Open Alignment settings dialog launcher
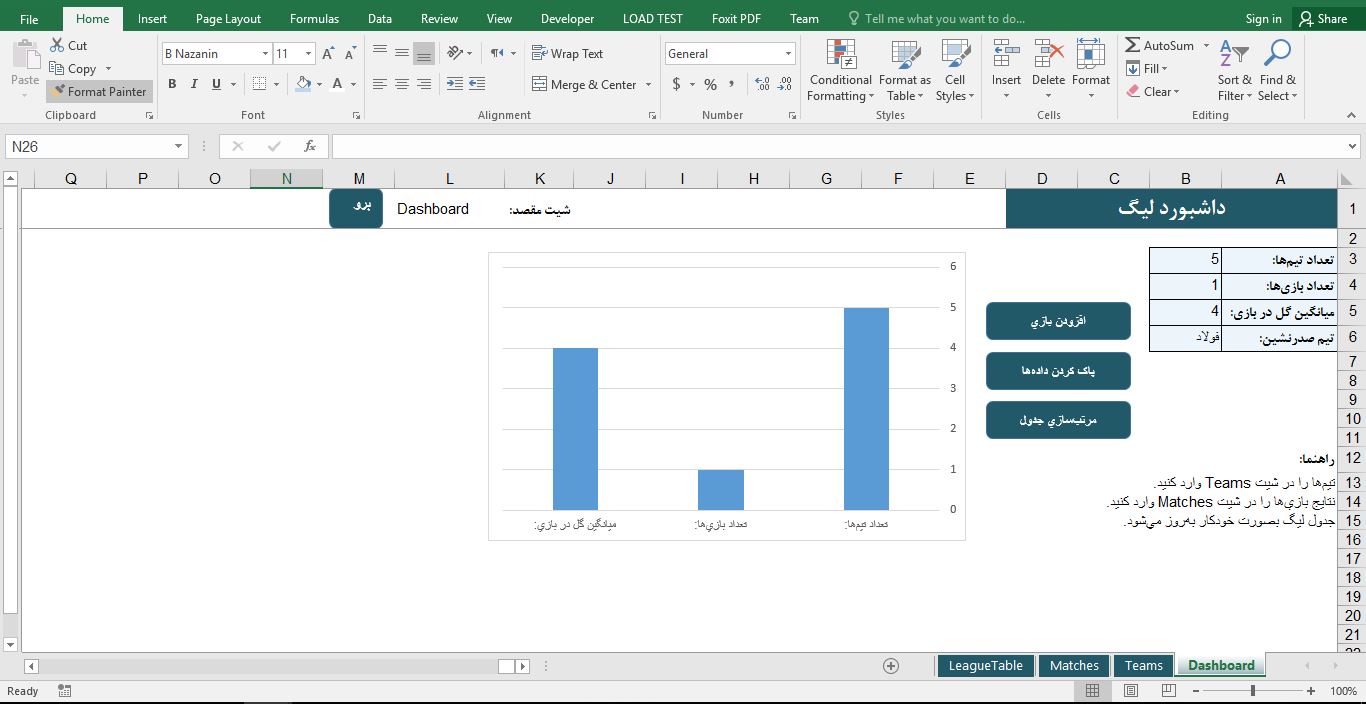 click(652, 116)
